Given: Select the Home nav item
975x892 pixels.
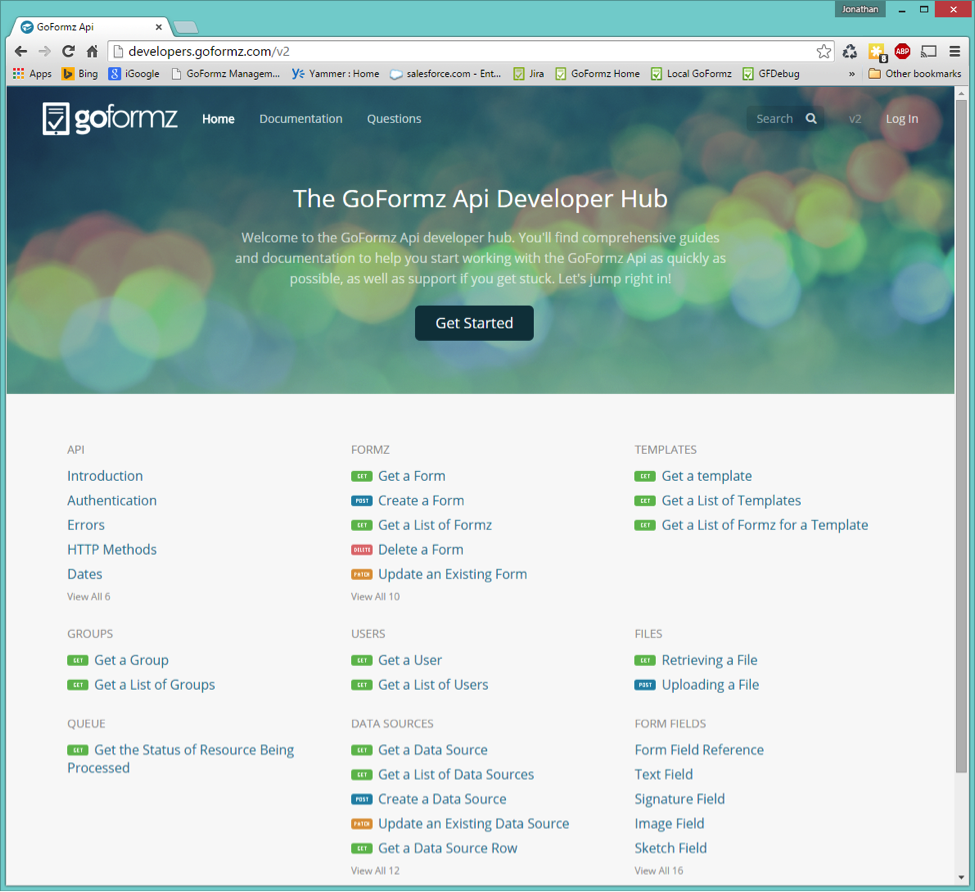Looking at the screenshot, I should (x=218, y=118).
